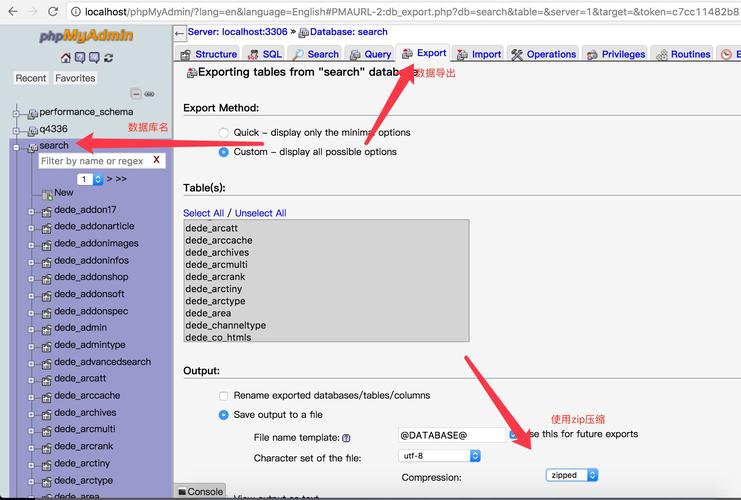Viewport: 741px width, 500px height.
Task: Click the browser reload button
Action: pos(53,11)
